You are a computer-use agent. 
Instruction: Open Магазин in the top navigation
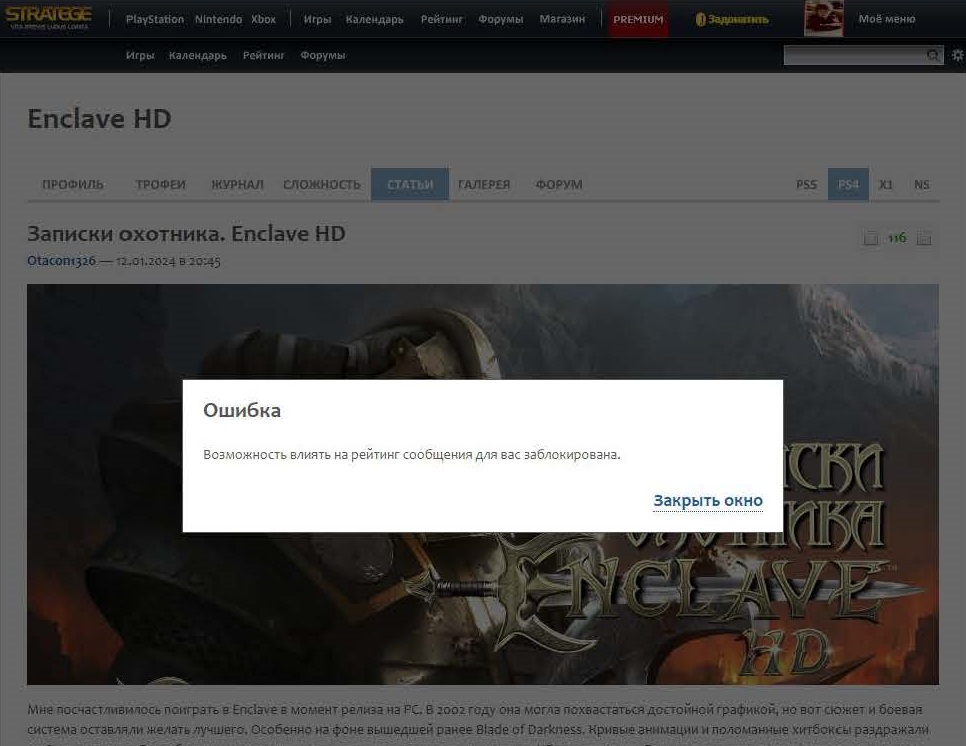coord(562,19)
